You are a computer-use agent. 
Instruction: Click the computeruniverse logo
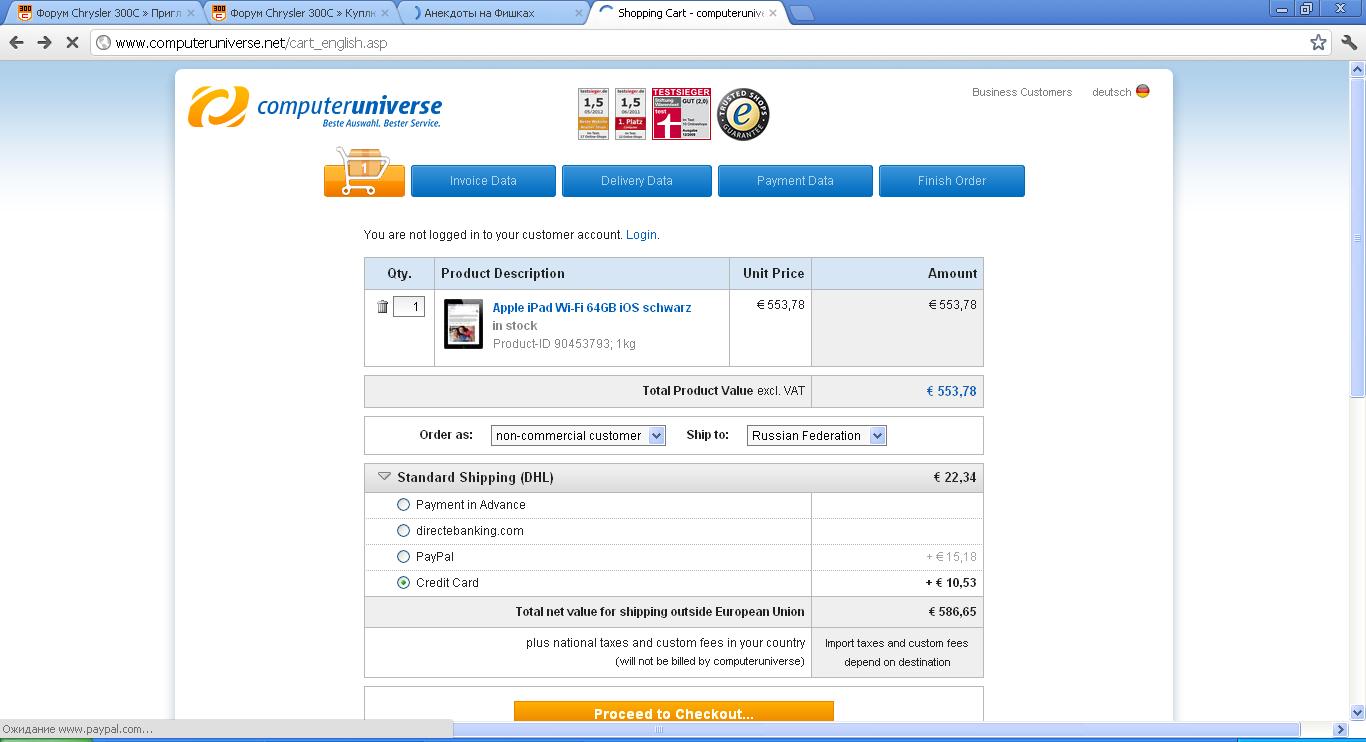click(x=315, y=107)
